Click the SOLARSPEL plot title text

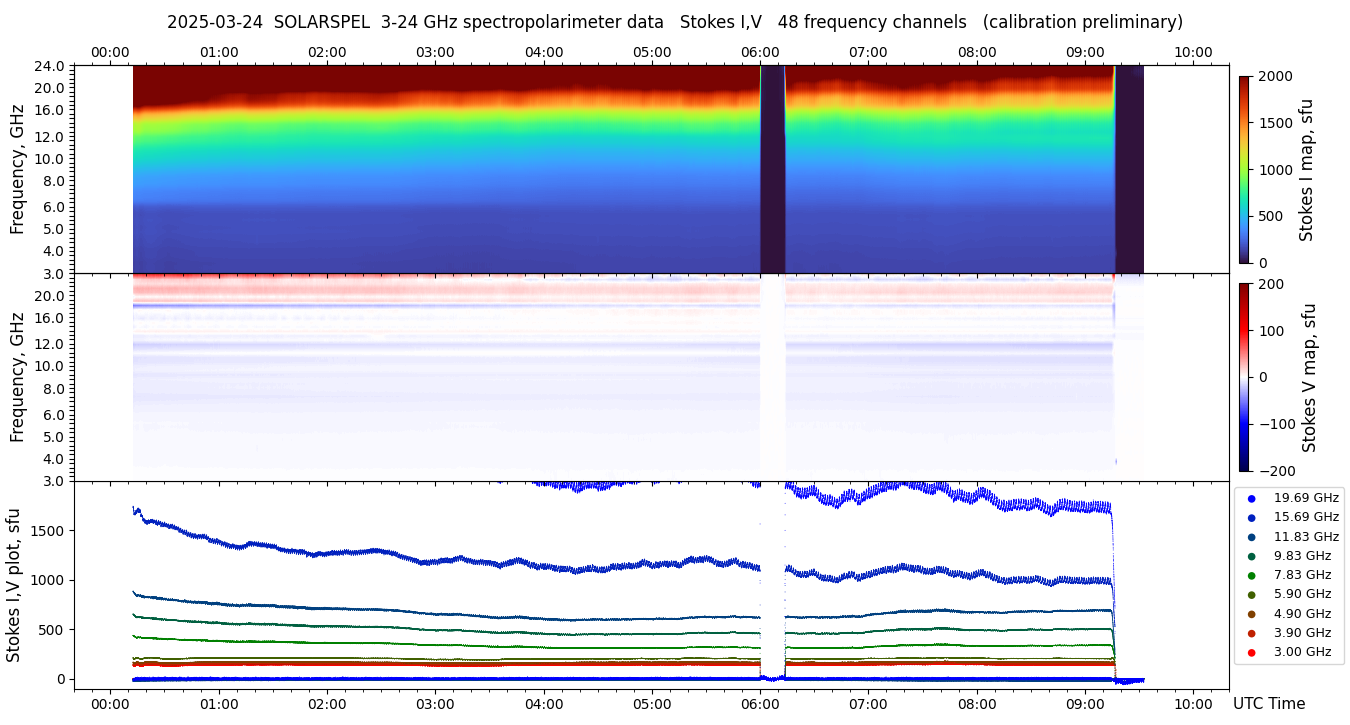coord(675,22)
